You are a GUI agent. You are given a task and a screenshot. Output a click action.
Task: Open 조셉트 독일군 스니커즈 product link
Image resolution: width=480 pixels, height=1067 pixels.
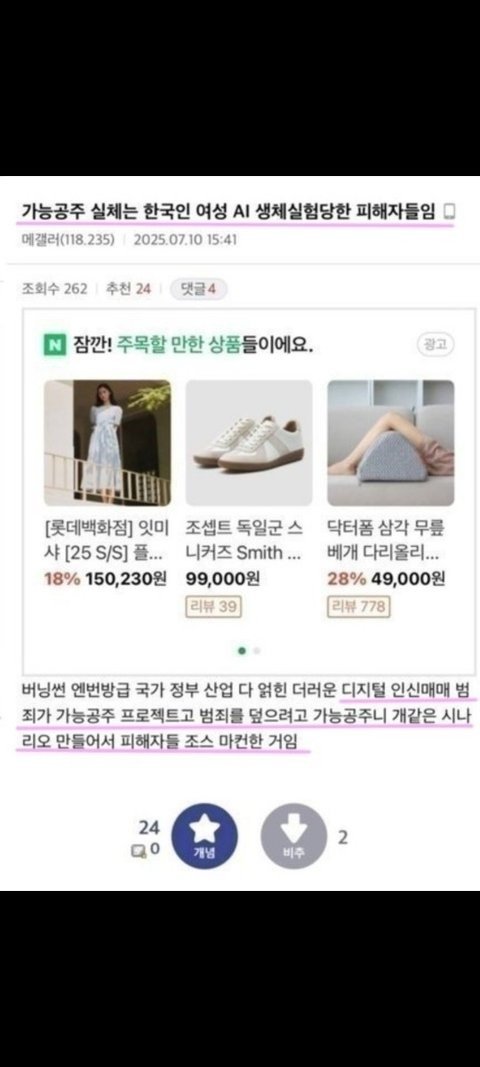pos(245,540)
